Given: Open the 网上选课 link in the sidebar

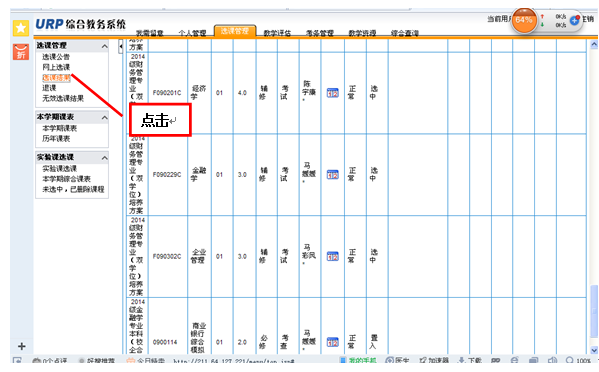Looking at the screenshot, I should point(56,67).
